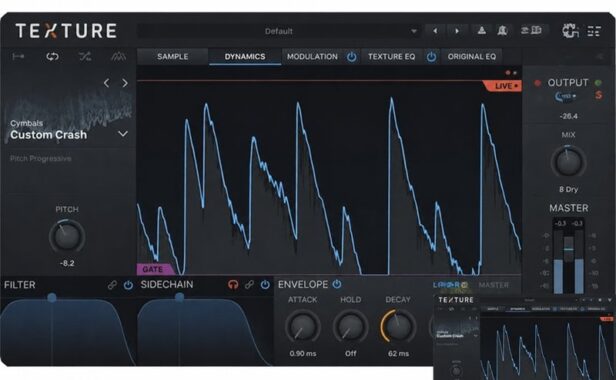616x380 pixels.
Task: Enable the loop playback mode icon
Action: pyautogui.click(x=52, y=57)
